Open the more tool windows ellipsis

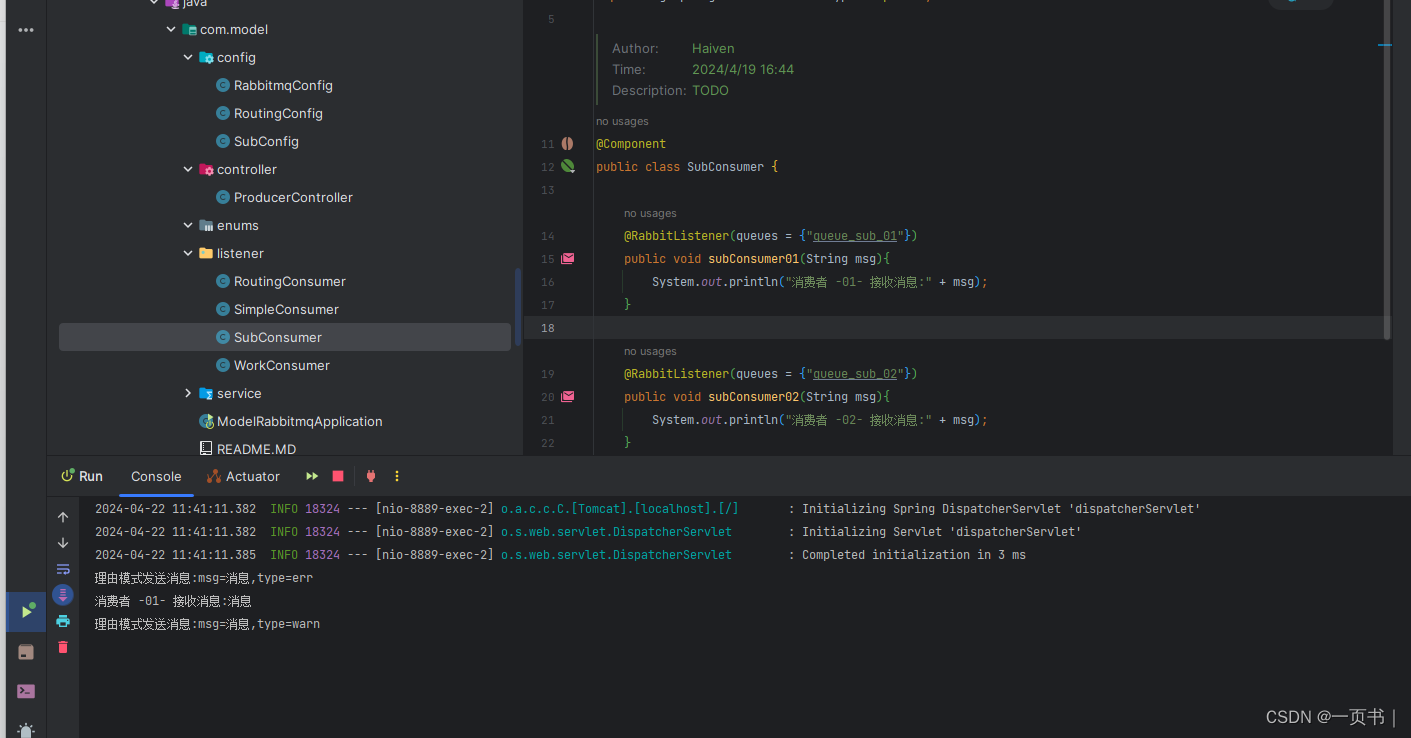pyautogui.click(x=26, y=30)
